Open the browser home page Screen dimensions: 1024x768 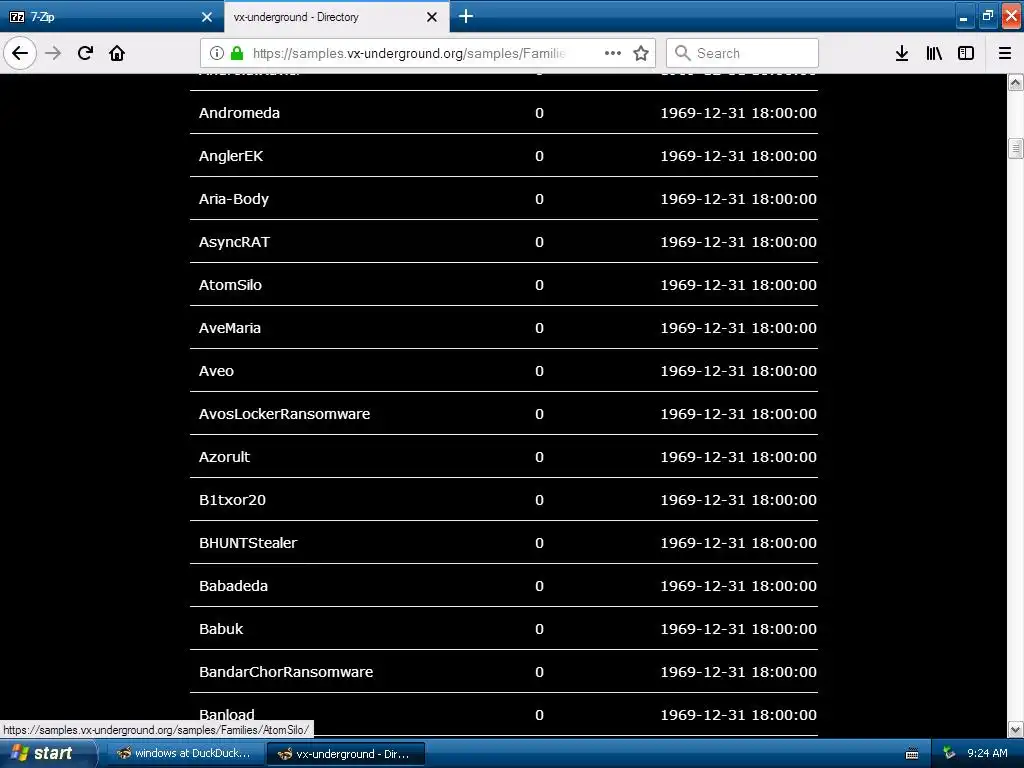tap(117, 53)
